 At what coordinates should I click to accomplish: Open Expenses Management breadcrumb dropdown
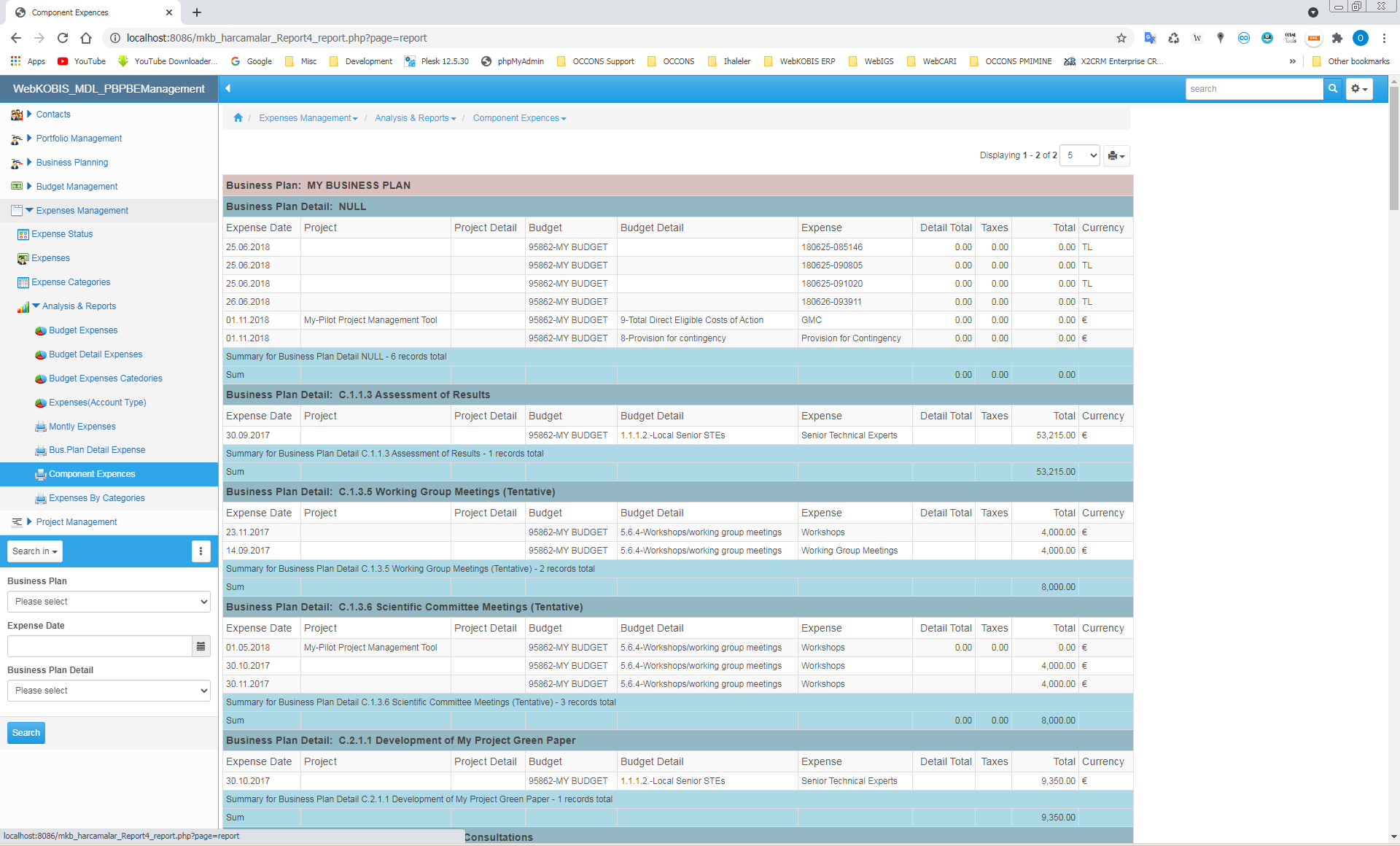tap(308, 118)
